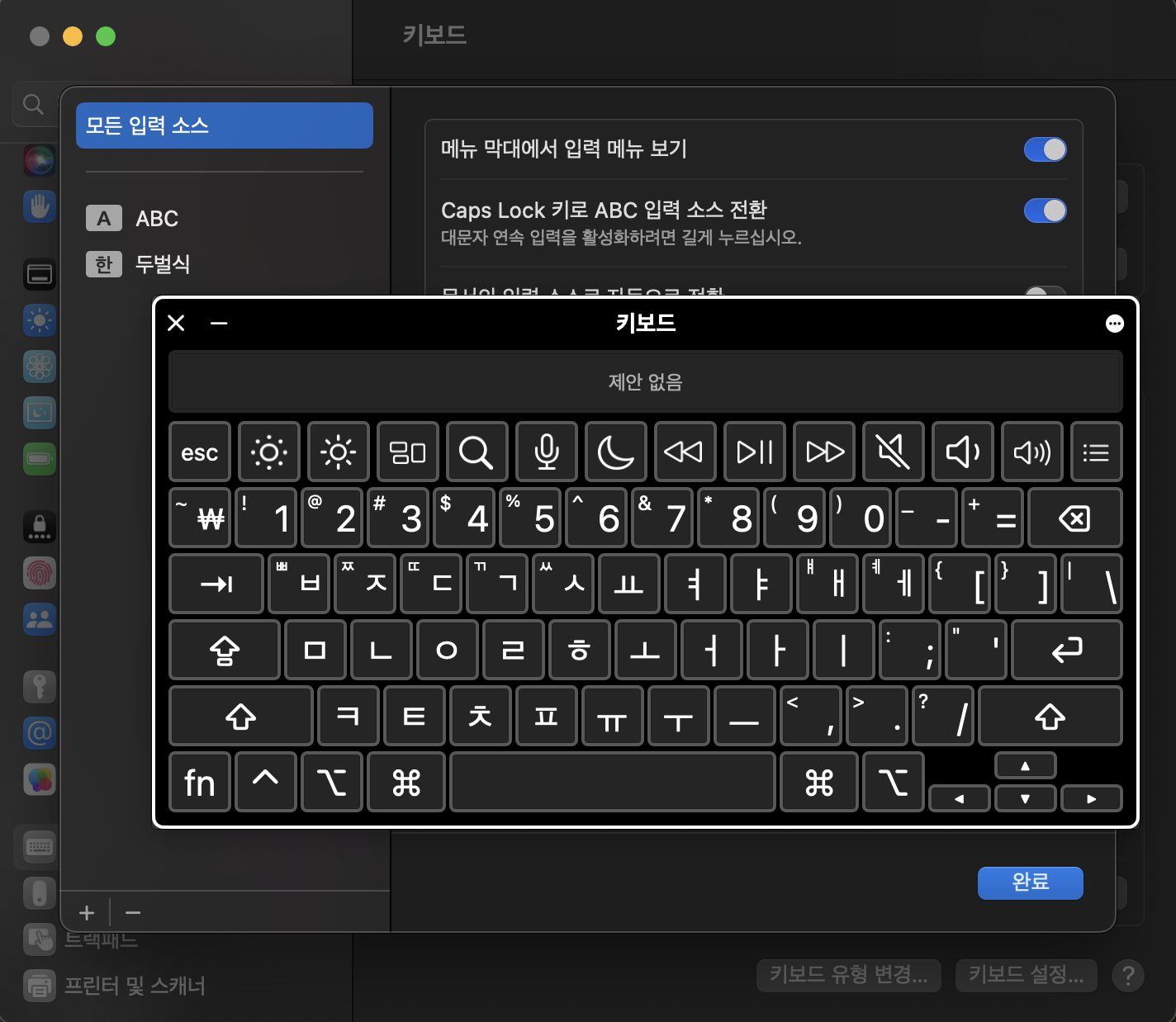Click the Do Not Disturb moon key
Screen dimensions: 1176x1022
pos(616,452)
